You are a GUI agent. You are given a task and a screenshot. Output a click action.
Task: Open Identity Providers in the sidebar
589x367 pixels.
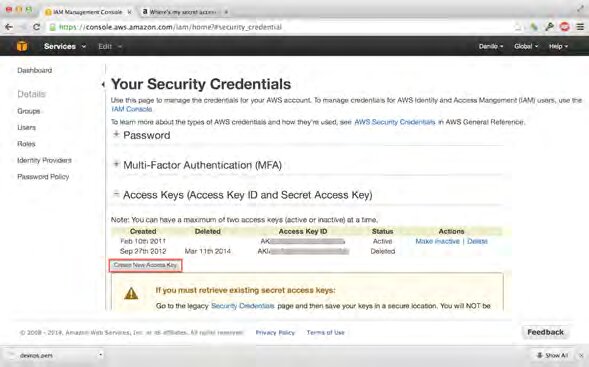pyautogui.click(x=44, y=160)
